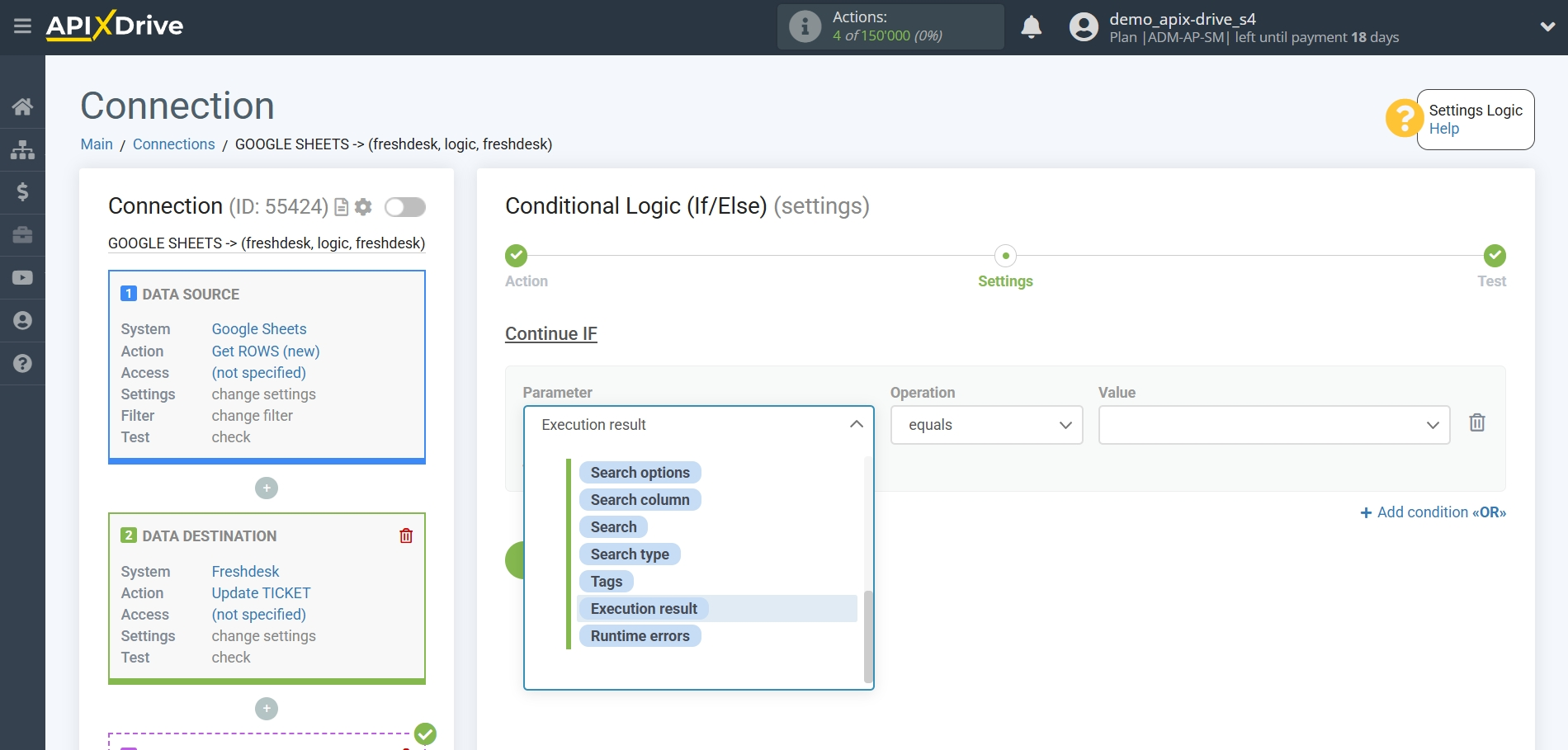Select Search options parameter
The width and height of the screenshot is (1568, 750).
coord(640,473)
